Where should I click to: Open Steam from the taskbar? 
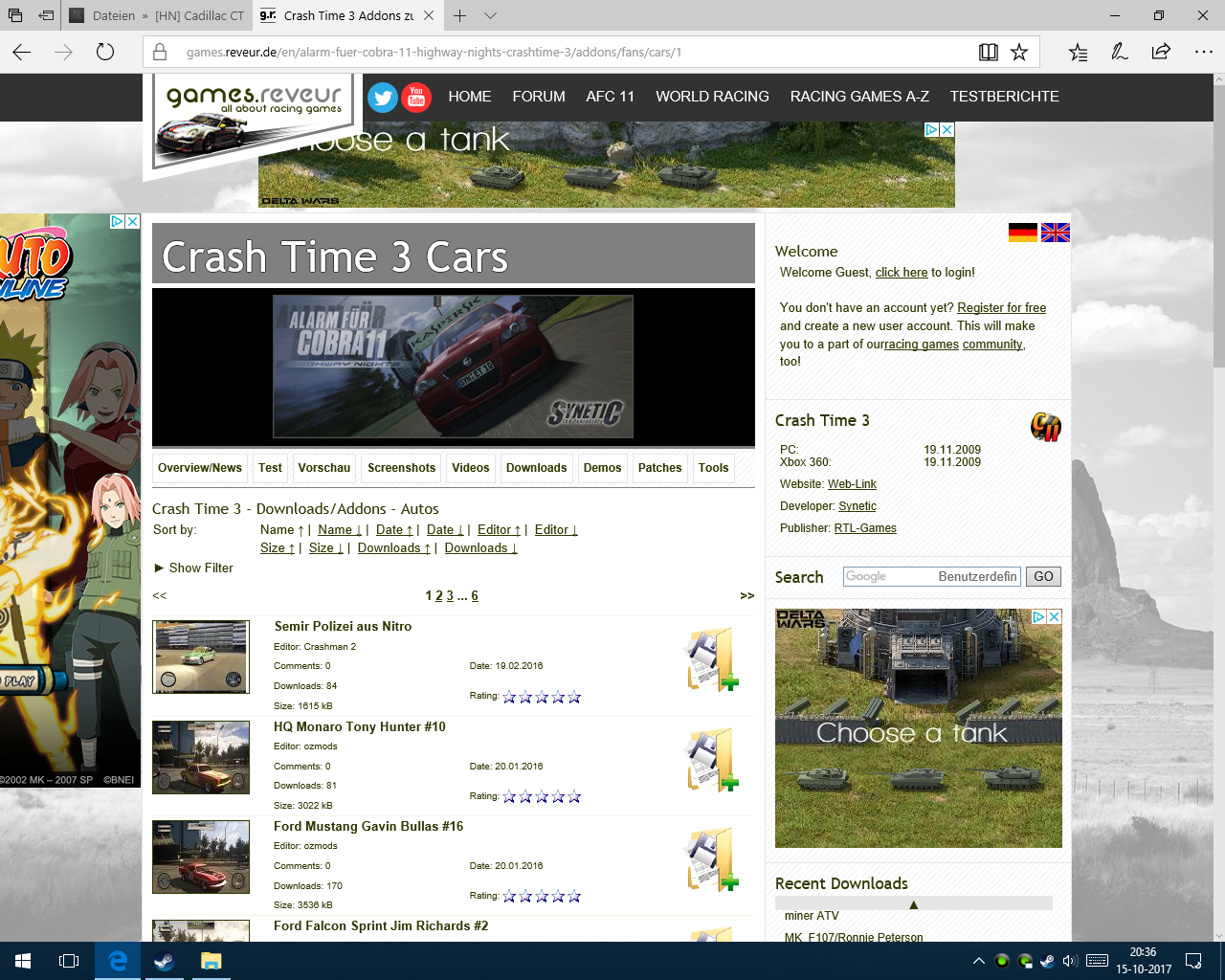coord(164,961)
